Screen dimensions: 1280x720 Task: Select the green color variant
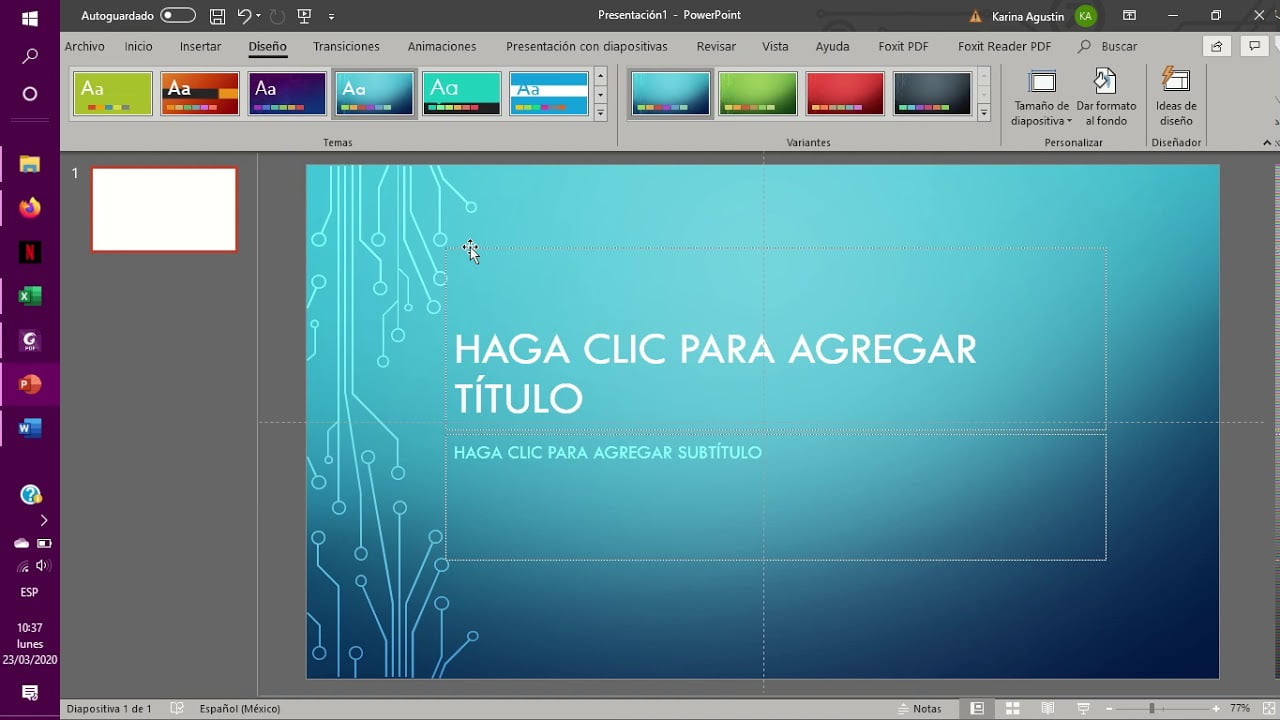click(x=758, y=94)
